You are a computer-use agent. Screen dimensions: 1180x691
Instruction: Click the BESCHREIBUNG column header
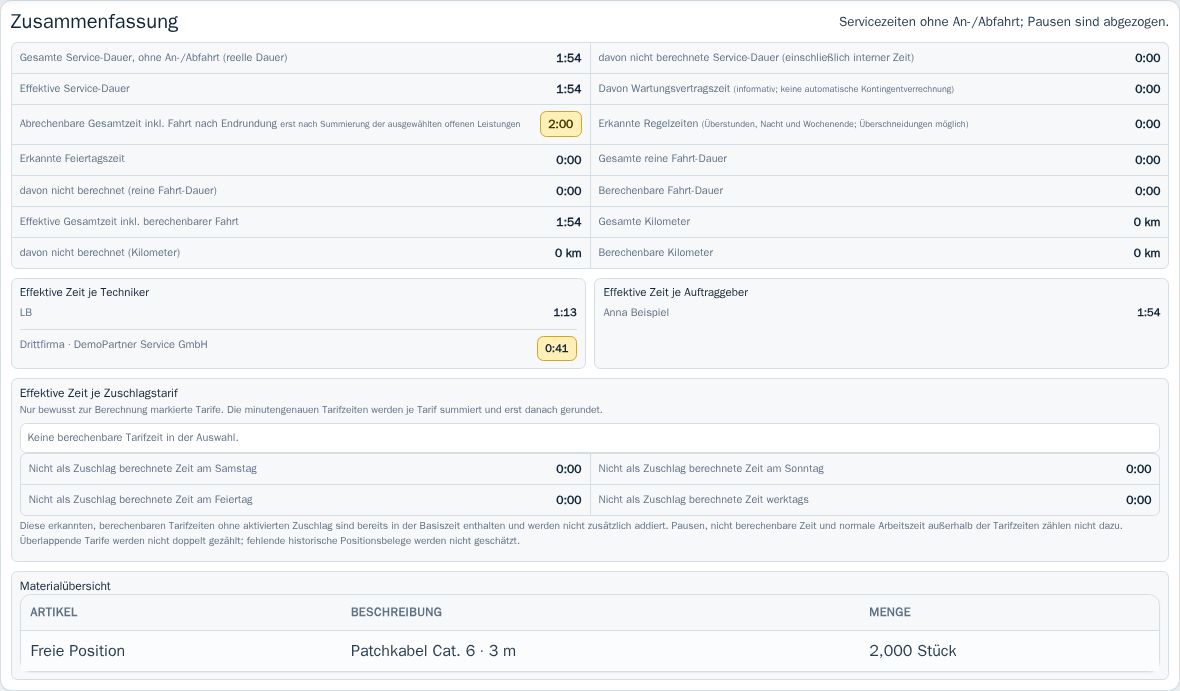[397, 612]
